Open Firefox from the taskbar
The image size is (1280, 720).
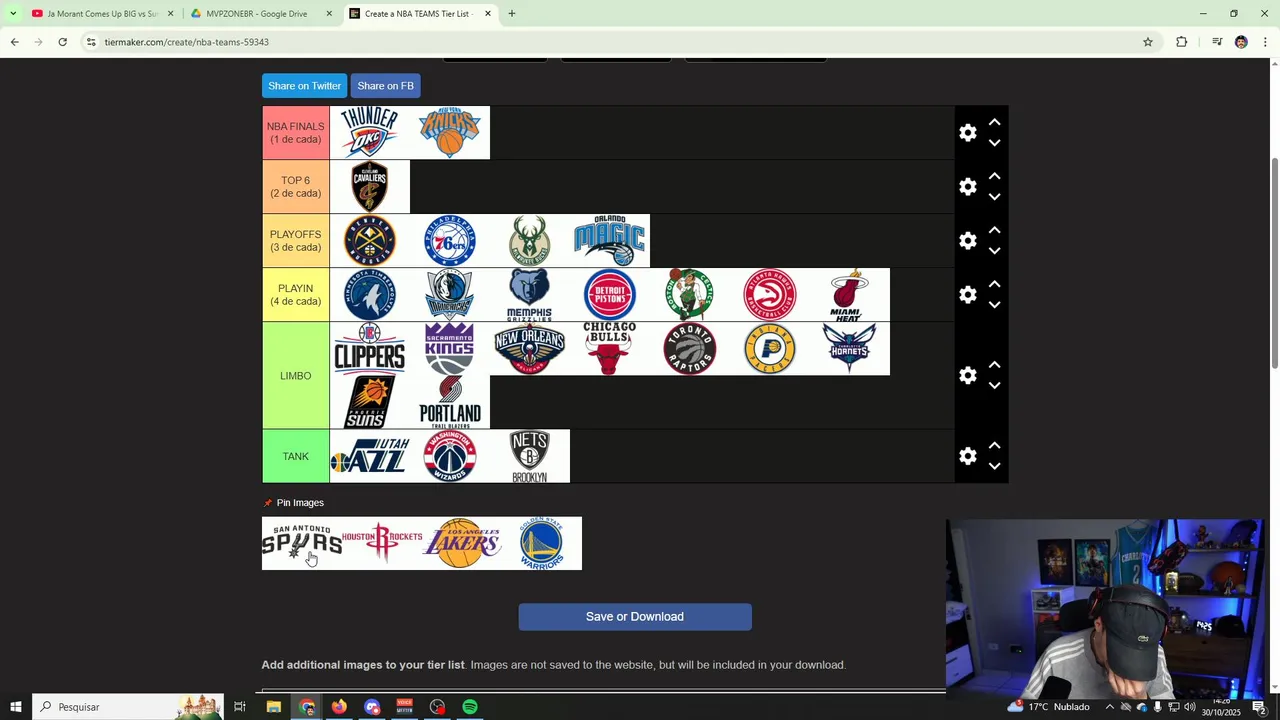[339, 707]
